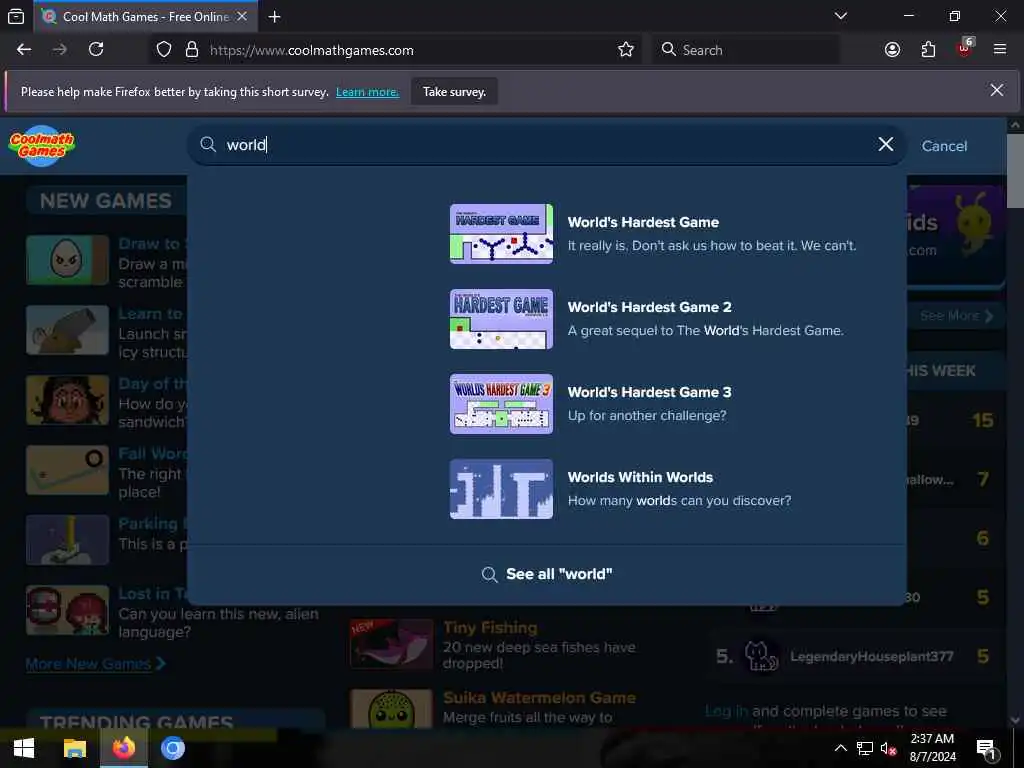Open Windows Start menu

coord(24,748)
